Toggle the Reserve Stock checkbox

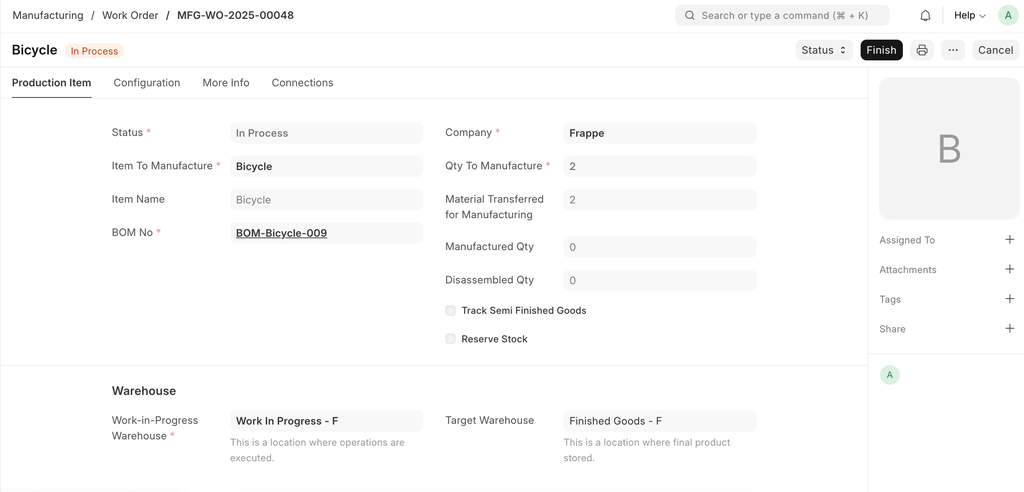coord(451,339)
